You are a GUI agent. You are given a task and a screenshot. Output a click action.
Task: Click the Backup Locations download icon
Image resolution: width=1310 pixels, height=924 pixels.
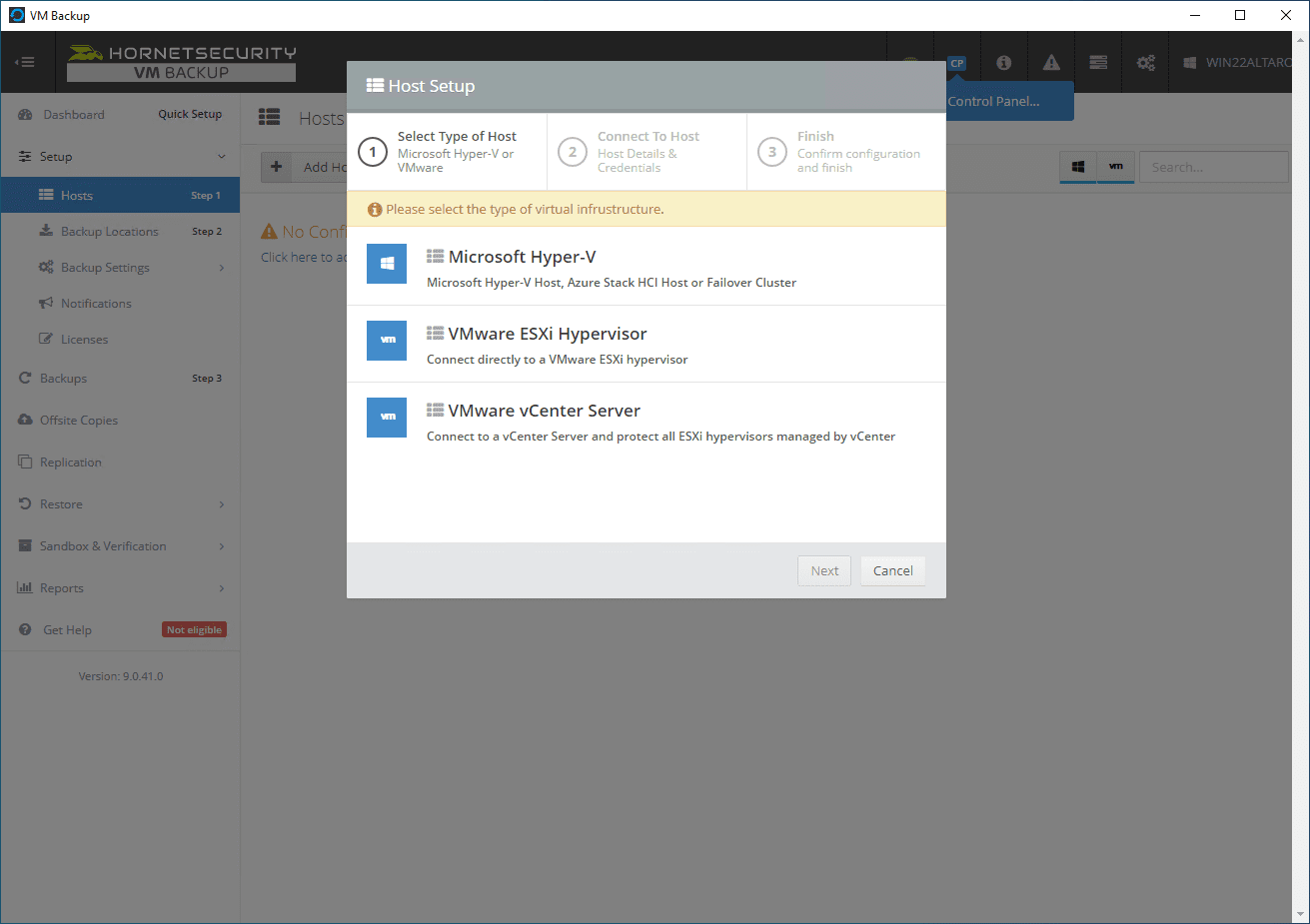(46, 231)
